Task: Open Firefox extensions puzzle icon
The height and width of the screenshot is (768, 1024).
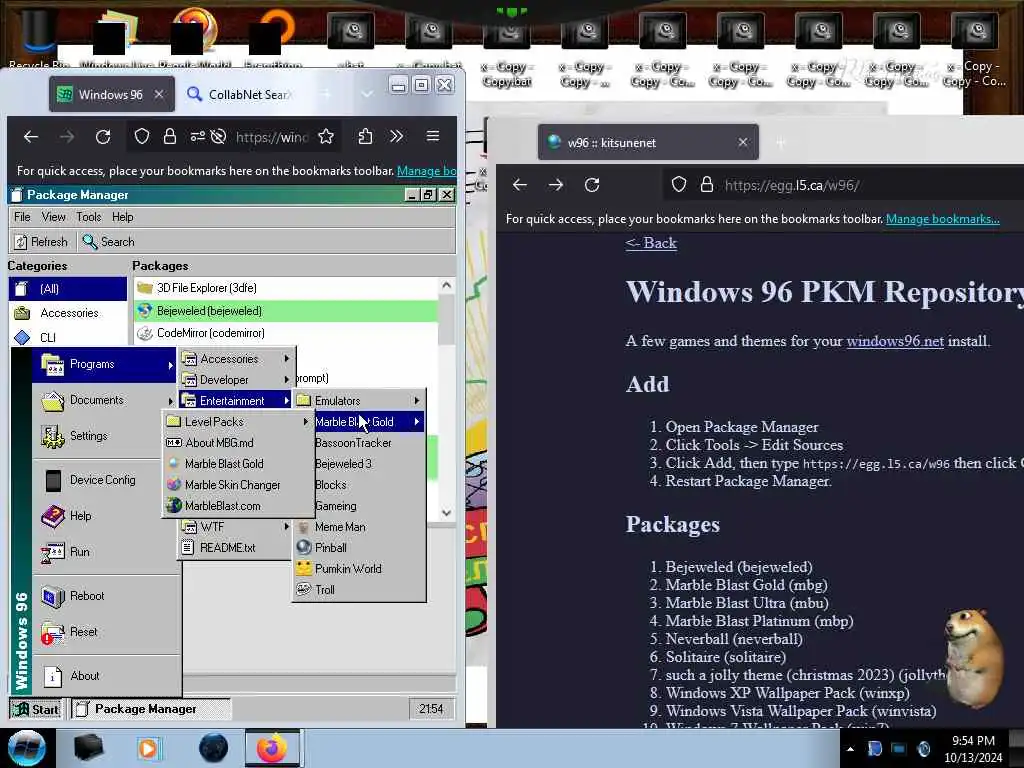Action: [x=365, y=136]
